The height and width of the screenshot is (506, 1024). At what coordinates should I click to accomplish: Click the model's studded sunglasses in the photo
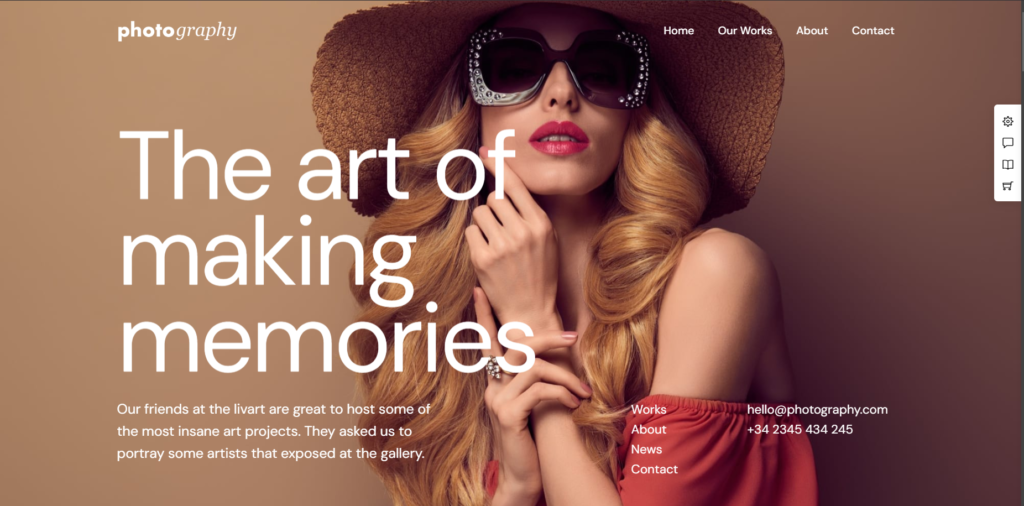pyautogui.click(x=558, y=69)
